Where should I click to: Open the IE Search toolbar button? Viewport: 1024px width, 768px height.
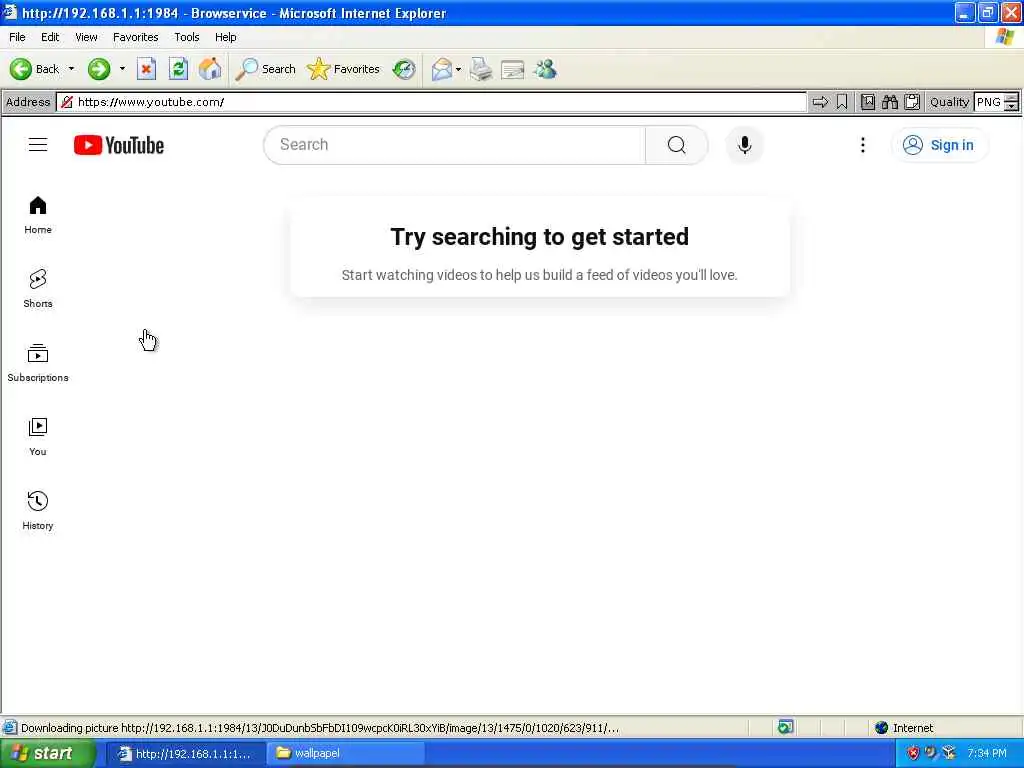click(266, 69)
